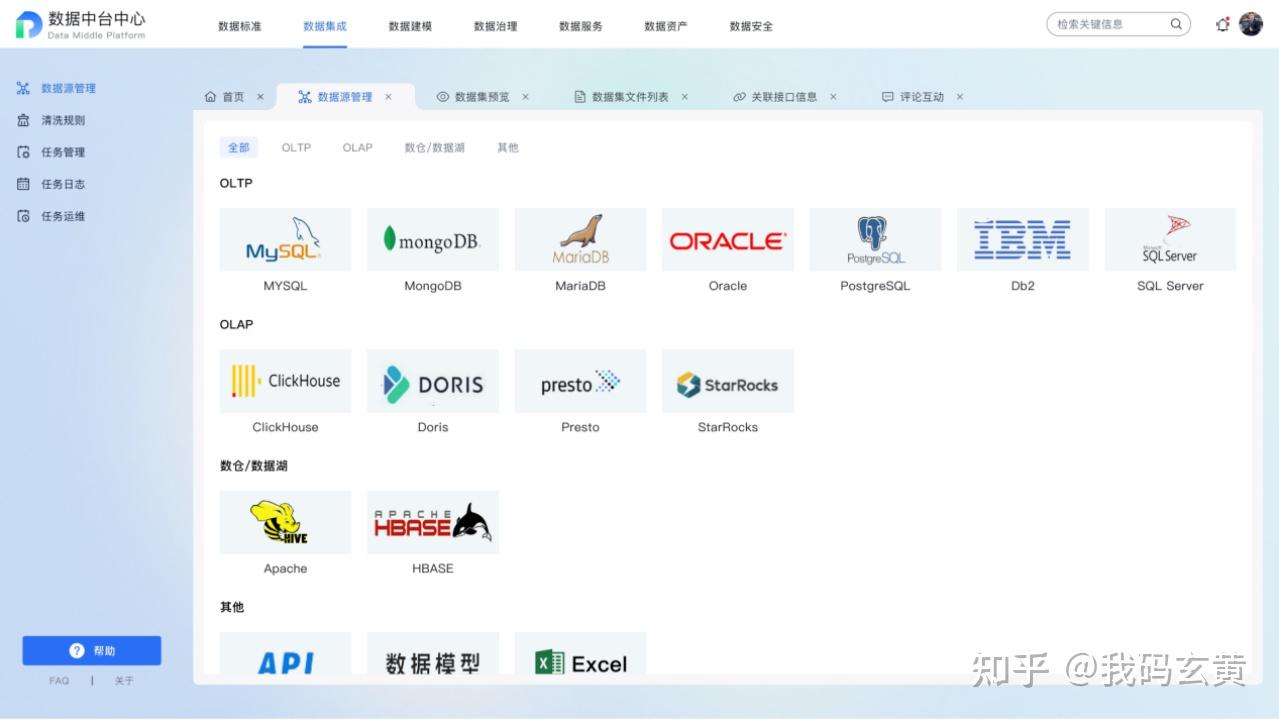Select the StarRocks logo tile
Screen dimensions: 1279x720
(x=728, y=381)
